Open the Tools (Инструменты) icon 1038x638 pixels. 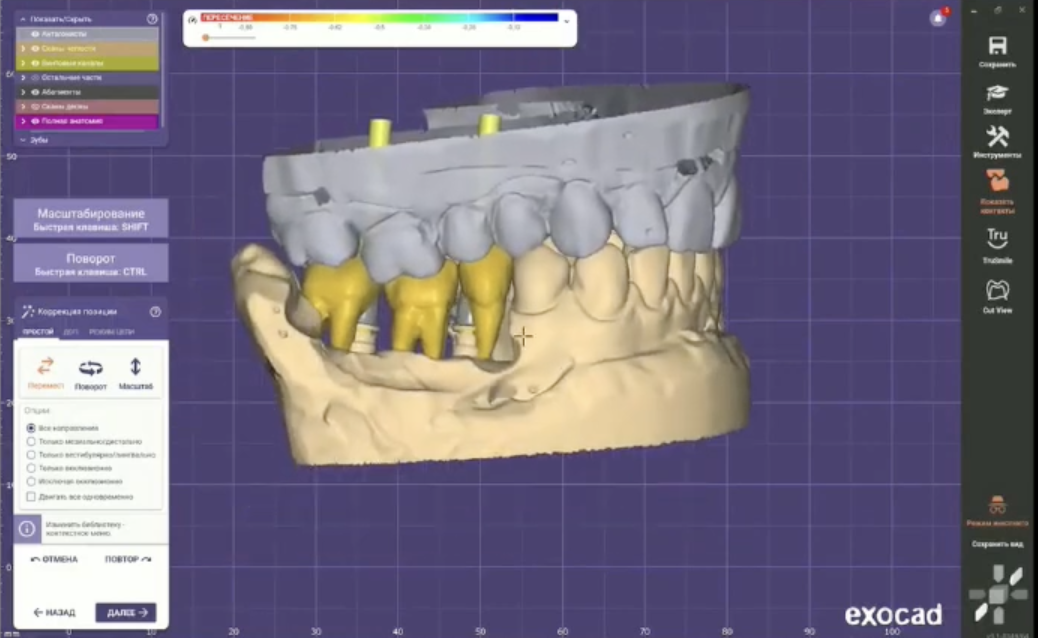997,136
